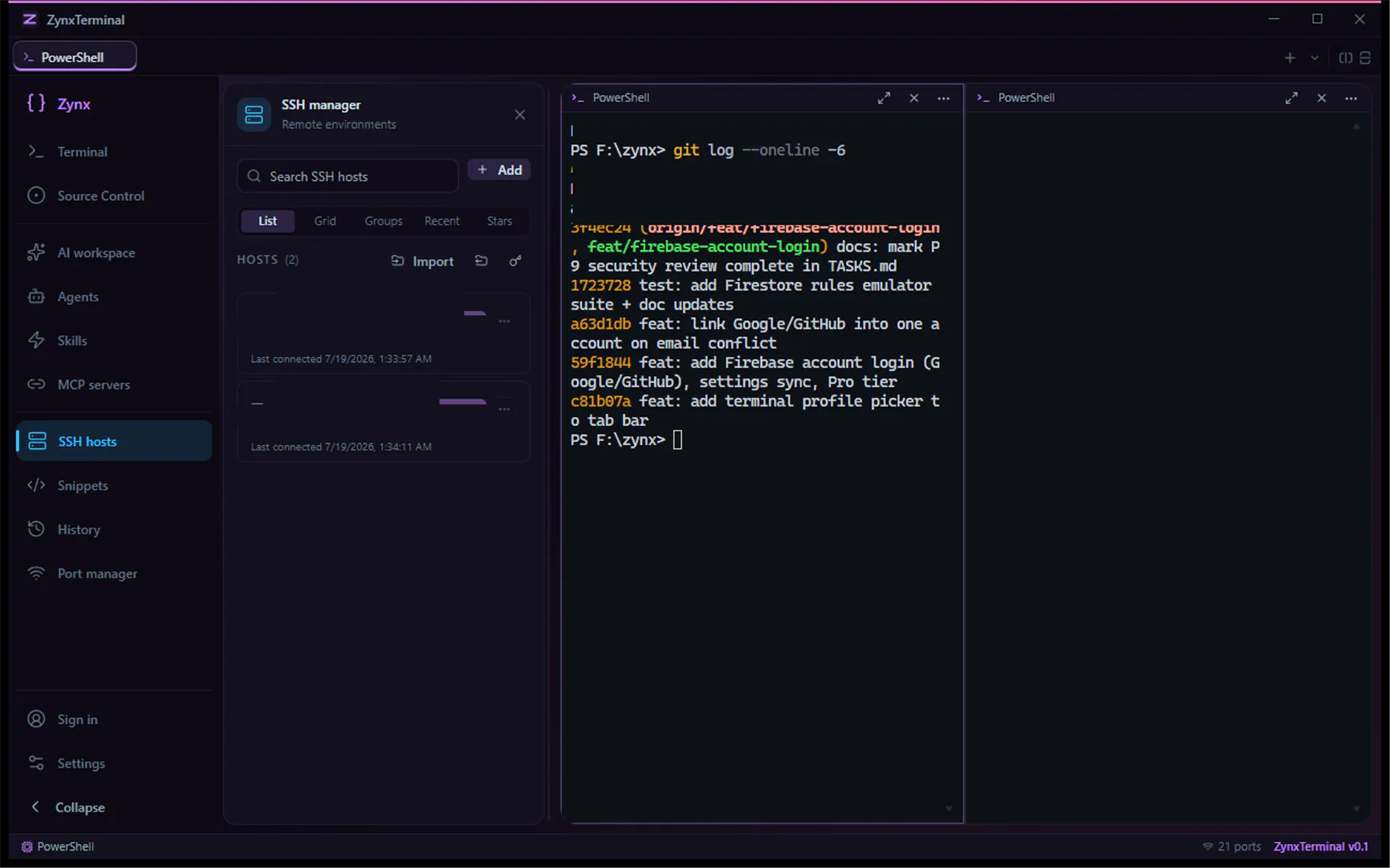This screenshot has height=868, width=1390.
Task: Click scroll-up arrow in right terminal pane
Action: (x=1357, y=127)
